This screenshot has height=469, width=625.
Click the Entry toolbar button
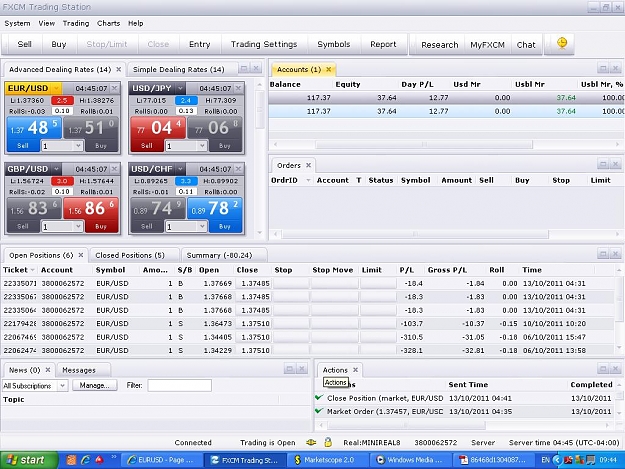pyautogui.click(x=199, y=44)
